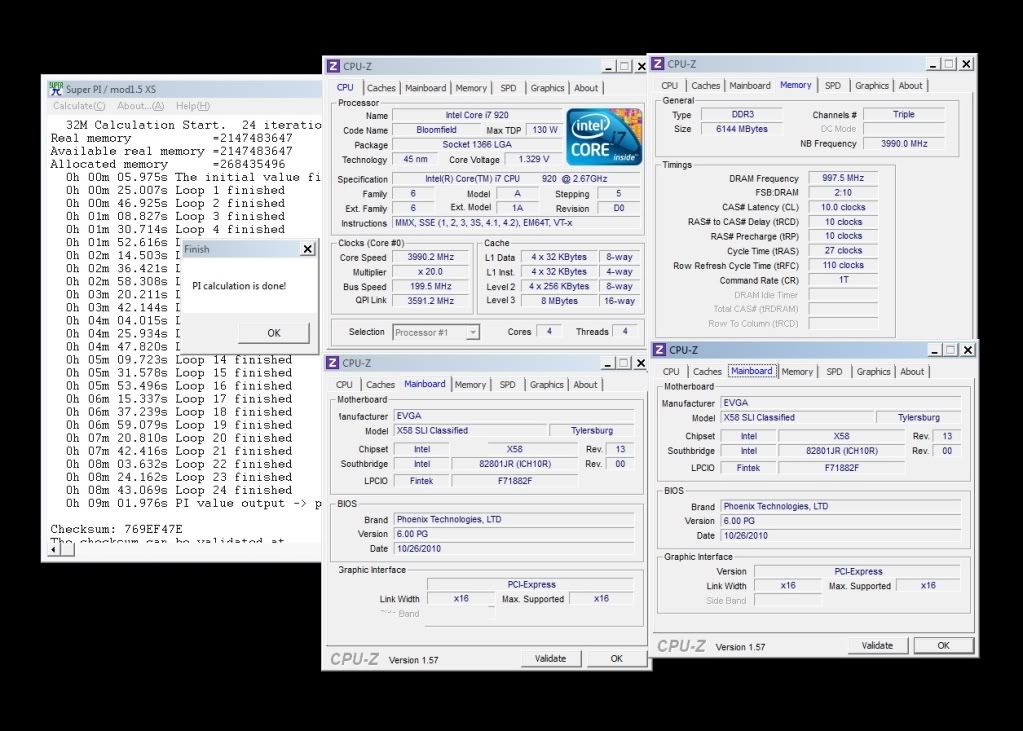Click the NB Frequency value '3990.0 MHz'

[x=904, y=144]
